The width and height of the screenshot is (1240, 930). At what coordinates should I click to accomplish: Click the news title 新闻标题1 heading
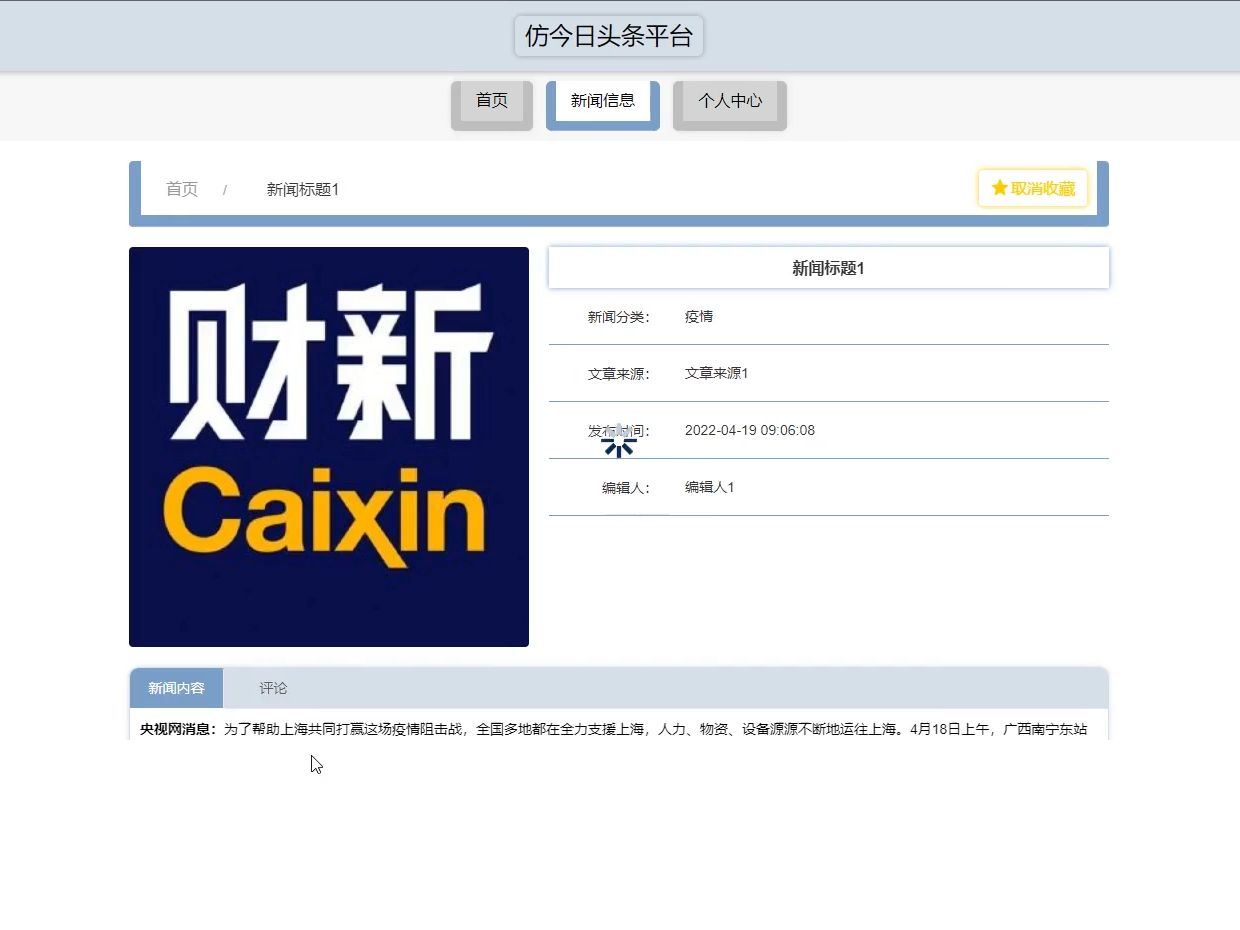pos(828,267)
